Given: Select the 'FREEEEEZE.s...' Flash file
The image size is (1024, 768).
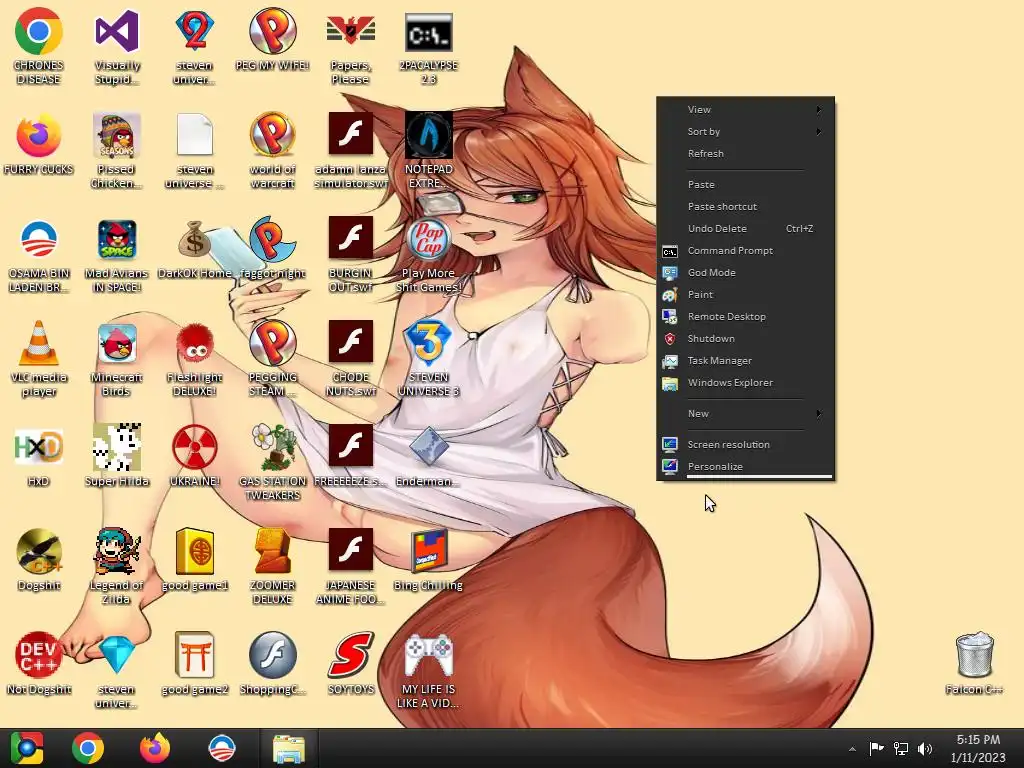Looking at the screenshot, I should pyautogui.click(x=351, y=456).
